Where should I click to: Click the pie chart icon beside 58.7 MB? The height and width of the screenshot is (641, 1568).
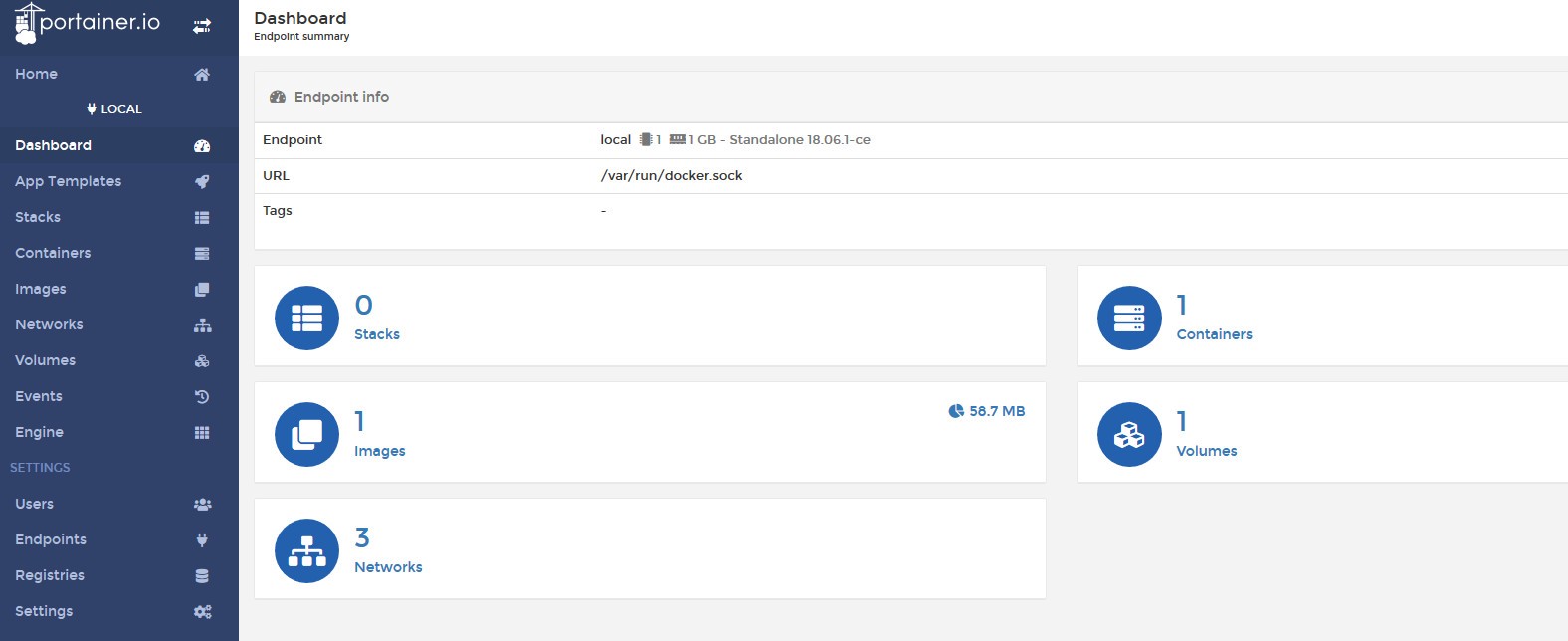[956, 411]
